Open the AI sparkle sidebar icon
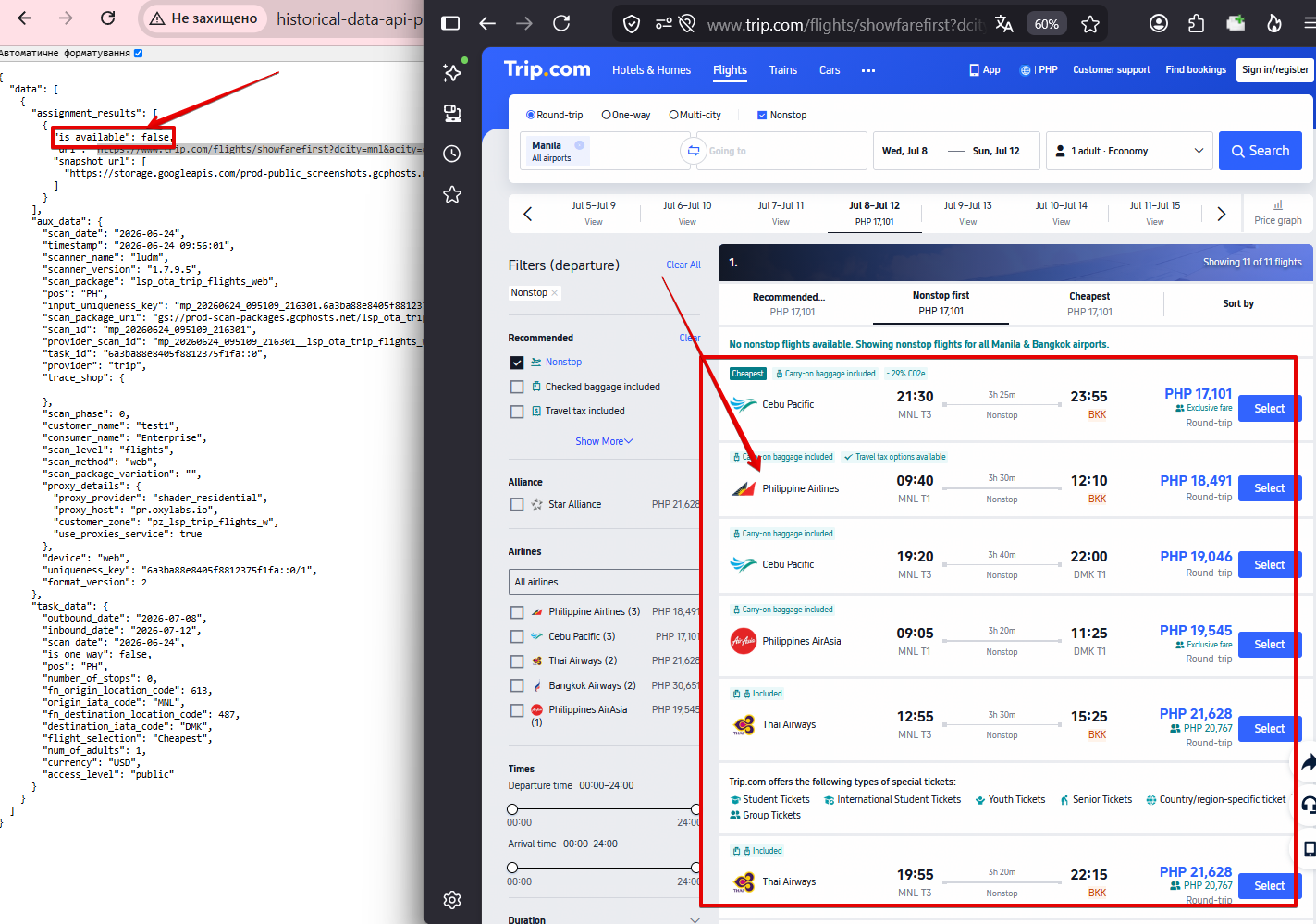 (452, 72)
